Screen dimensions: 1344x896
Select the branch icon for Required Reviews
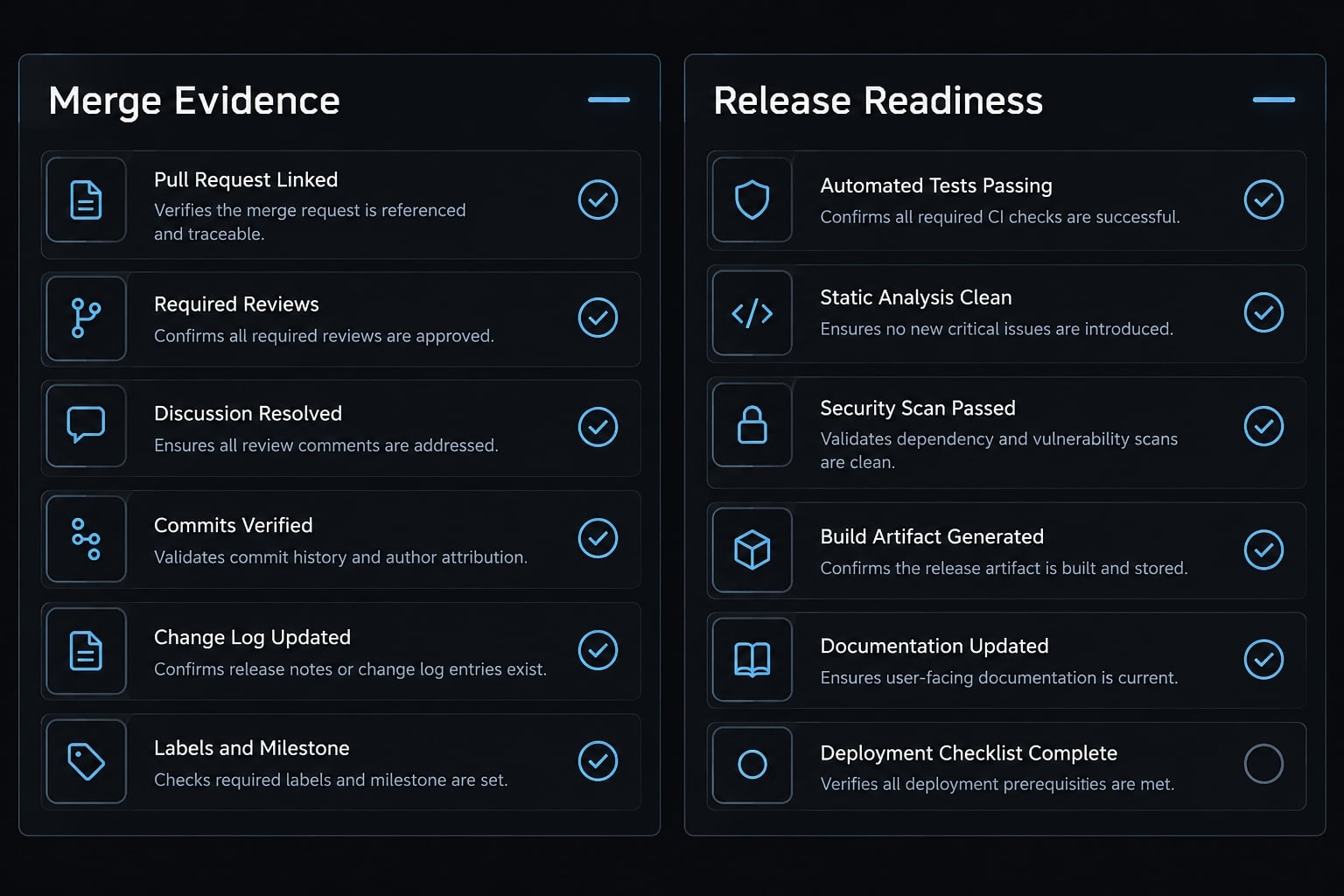coord(86,318)
